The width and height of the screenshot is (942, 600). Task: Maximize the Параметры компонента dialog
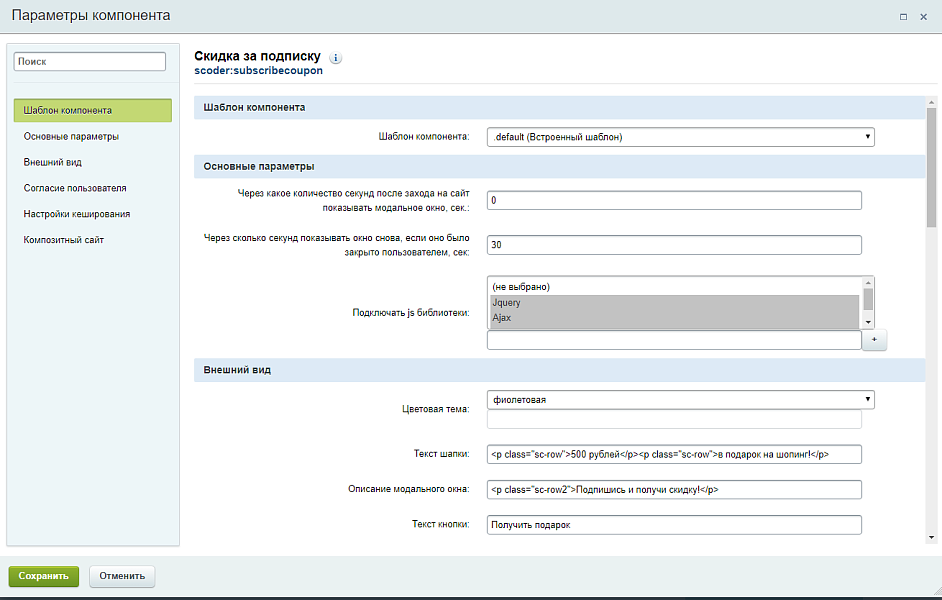click(903, 16)
